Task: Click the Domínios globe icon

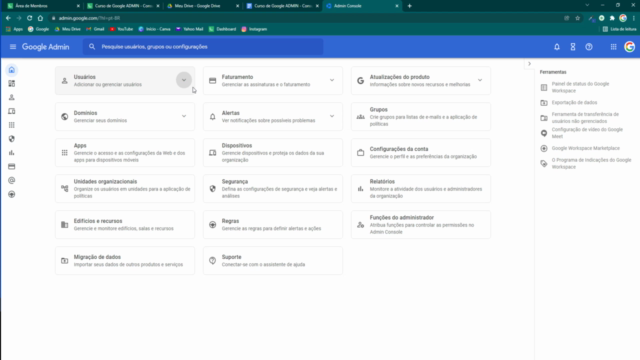Action: coord(64,117)
